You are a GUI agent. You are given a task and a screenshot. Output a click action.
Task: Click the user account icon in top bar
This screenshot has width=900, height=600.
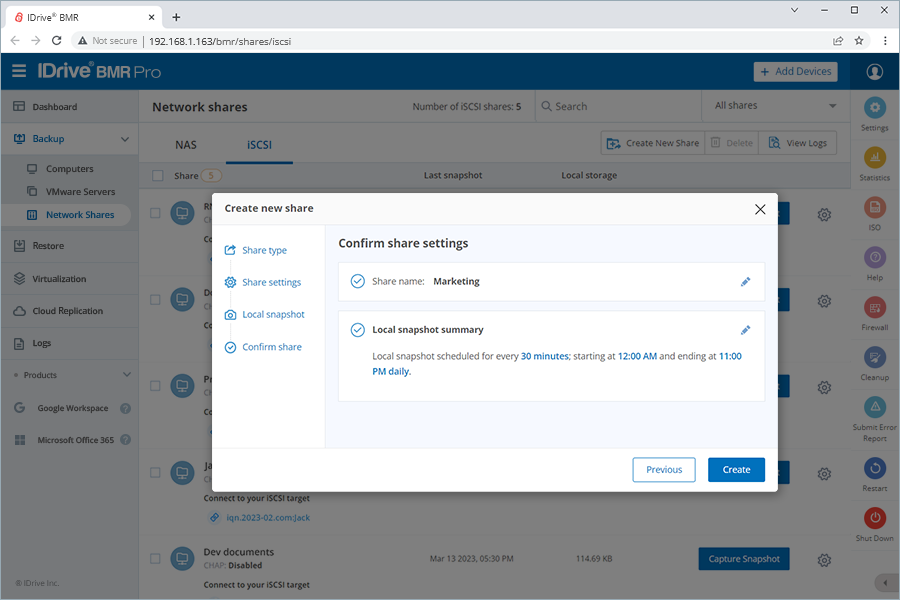[874, 71]
